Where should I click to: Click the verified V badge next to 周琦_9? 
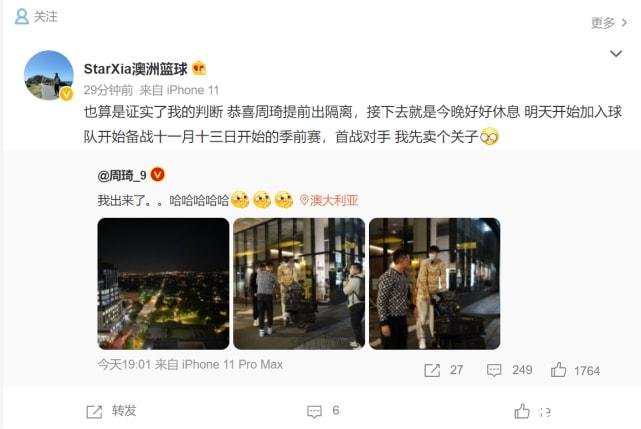pos(158,175)
